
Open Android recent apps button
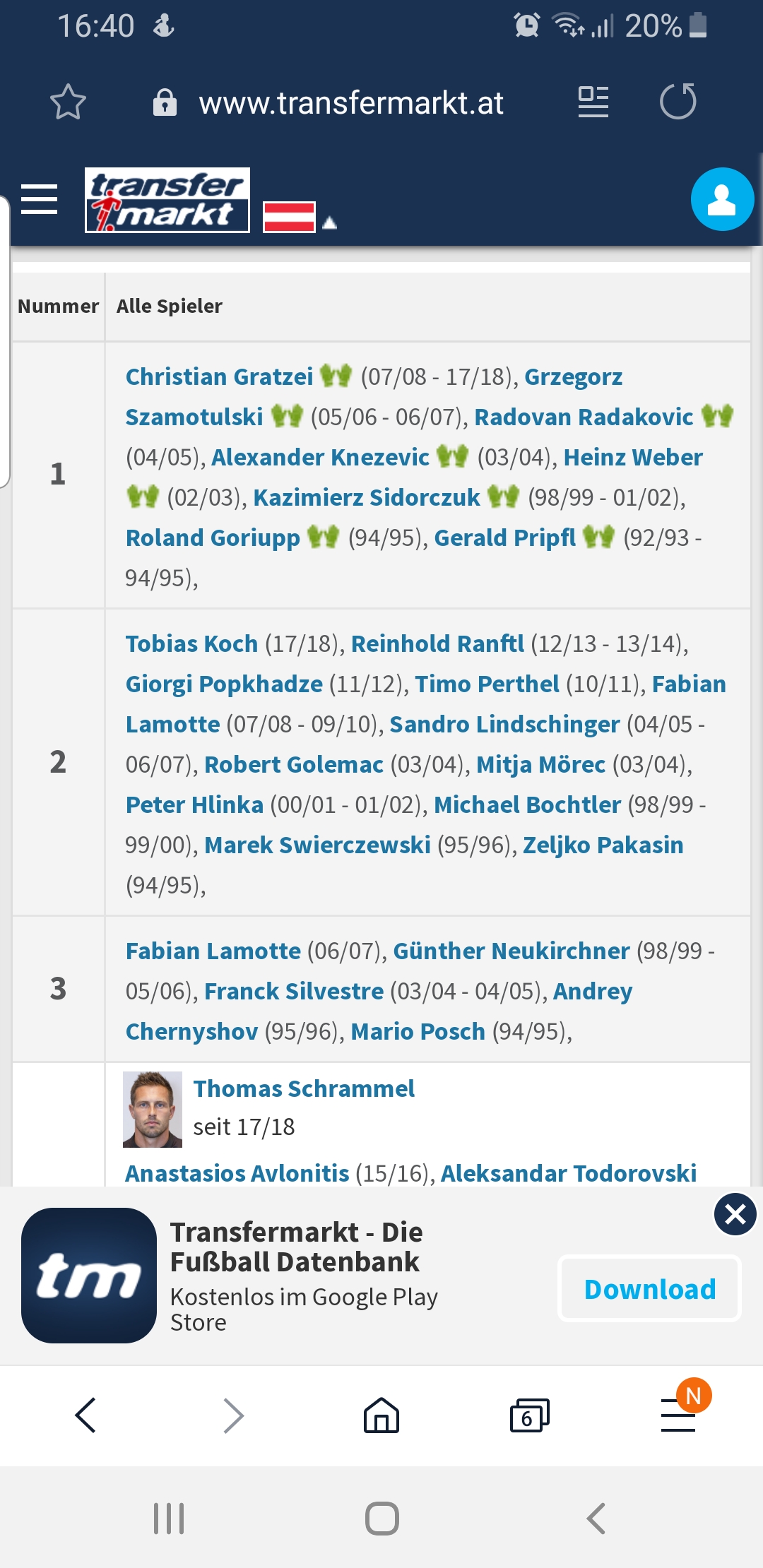tap(169, 1518)
